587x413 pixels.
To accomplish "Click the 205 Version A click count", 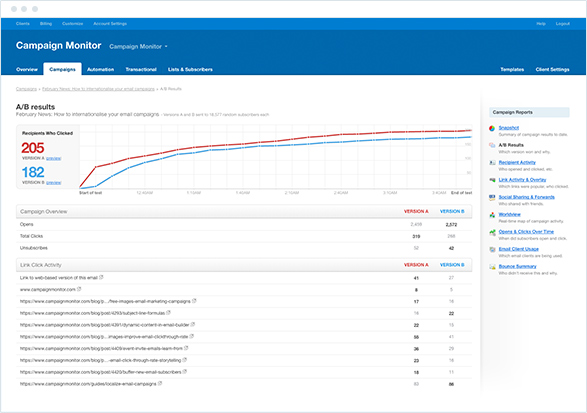I will [x=33, y=148].
